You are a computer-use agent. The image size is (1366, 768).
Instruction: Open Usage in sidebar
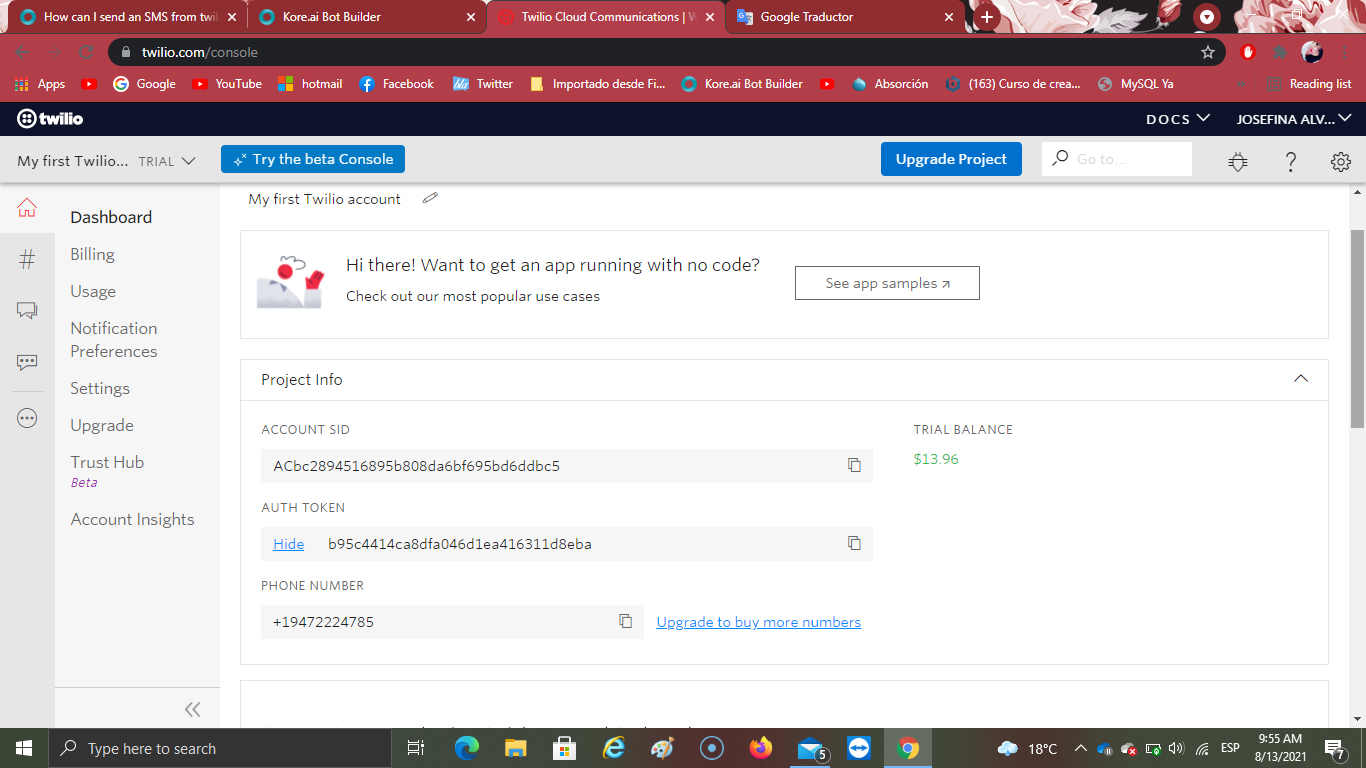(x=93, y=291)
